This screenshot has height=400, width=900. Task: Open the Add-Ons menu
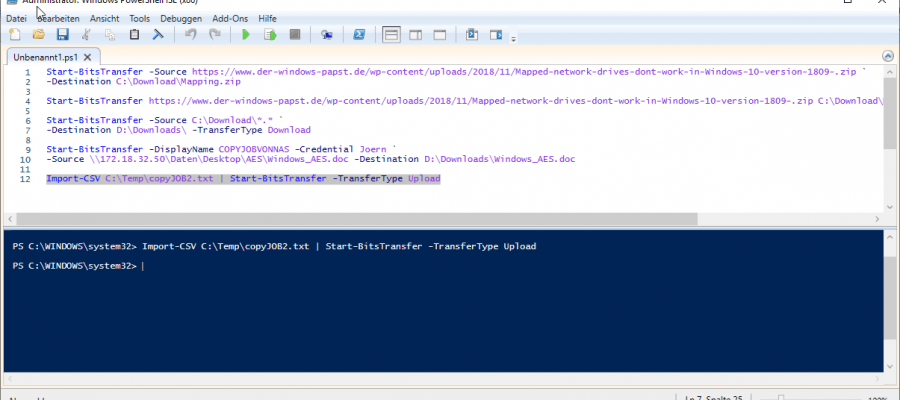pyautogui.click(x=230, y=18)
